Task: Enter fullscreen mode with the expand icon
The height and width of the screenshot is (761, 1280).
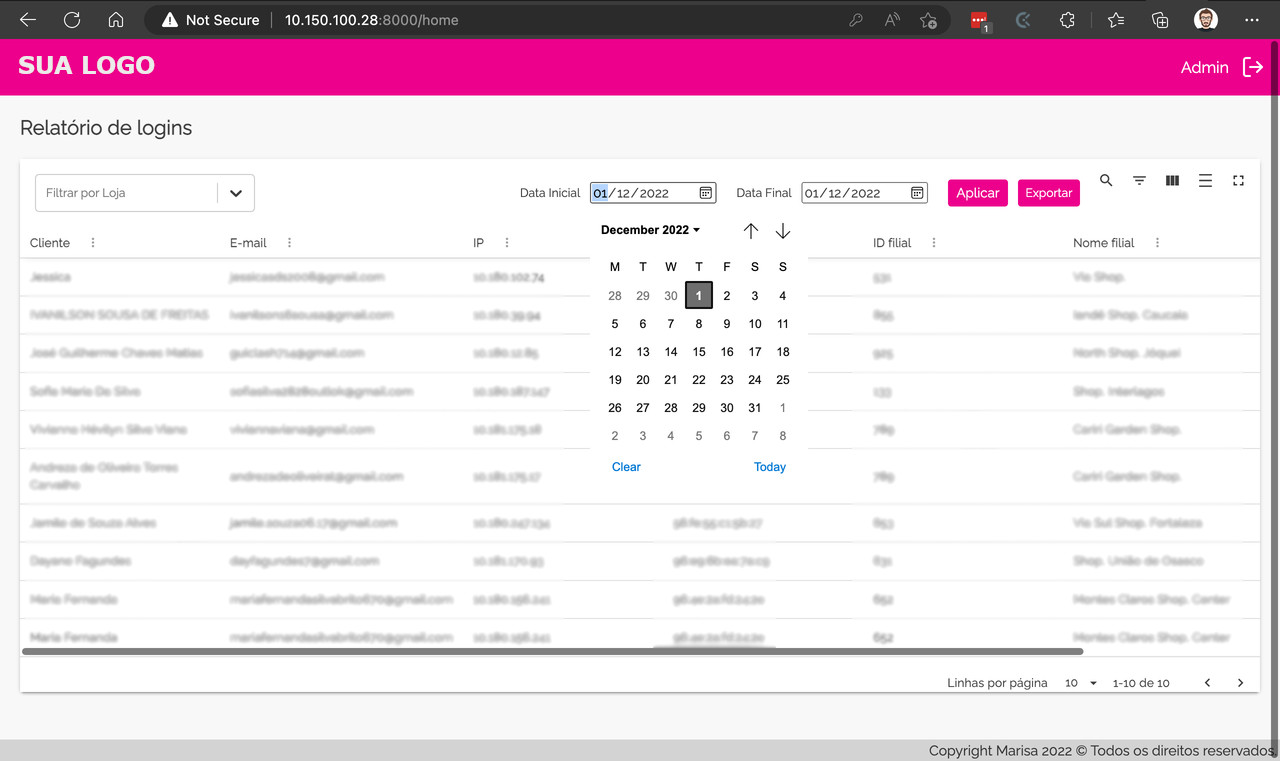Action: click(x=1238, y=181)
